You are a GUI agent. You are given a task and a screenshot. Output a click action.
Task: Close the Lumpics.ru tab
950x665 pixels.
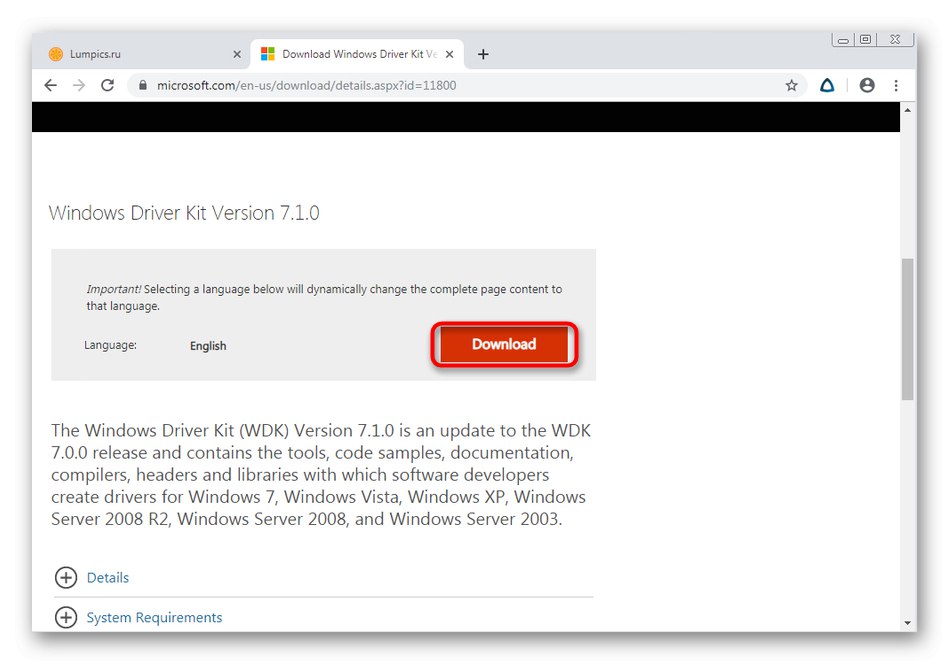pos(237,53)
